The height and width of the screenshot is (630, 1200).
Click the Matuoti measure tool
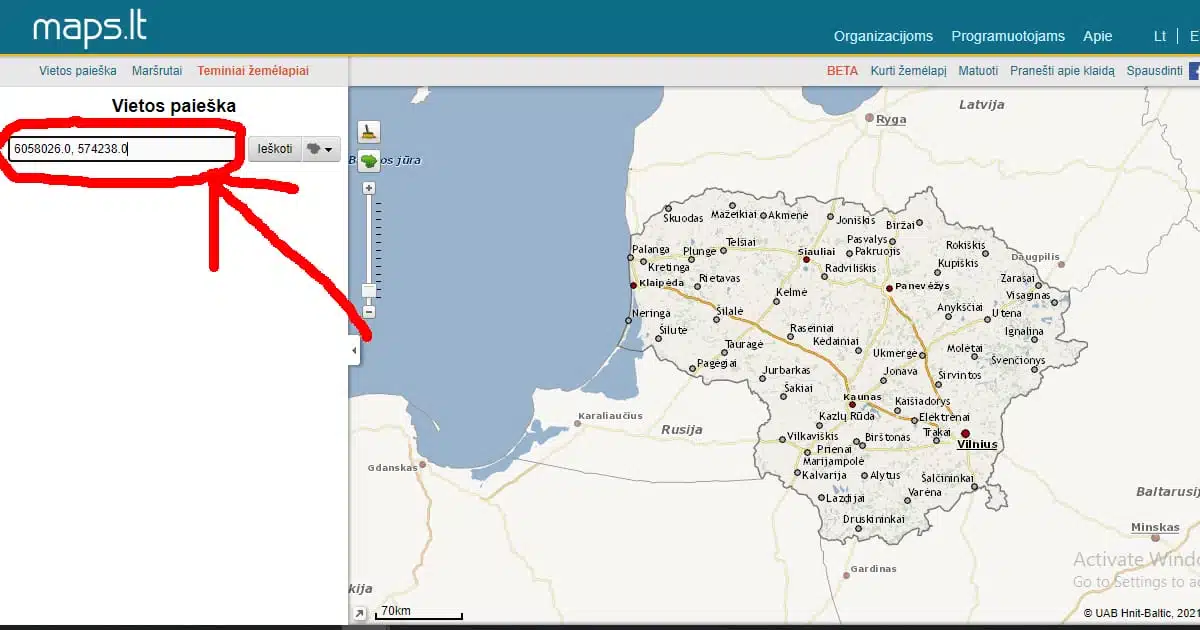click(978, 71)
